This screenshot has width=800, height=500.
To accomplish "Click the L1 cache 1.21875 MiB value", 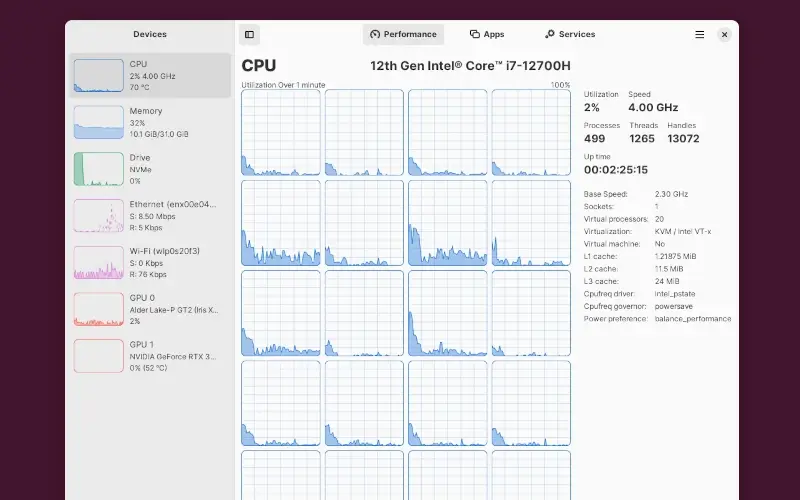I will [676, 256].
